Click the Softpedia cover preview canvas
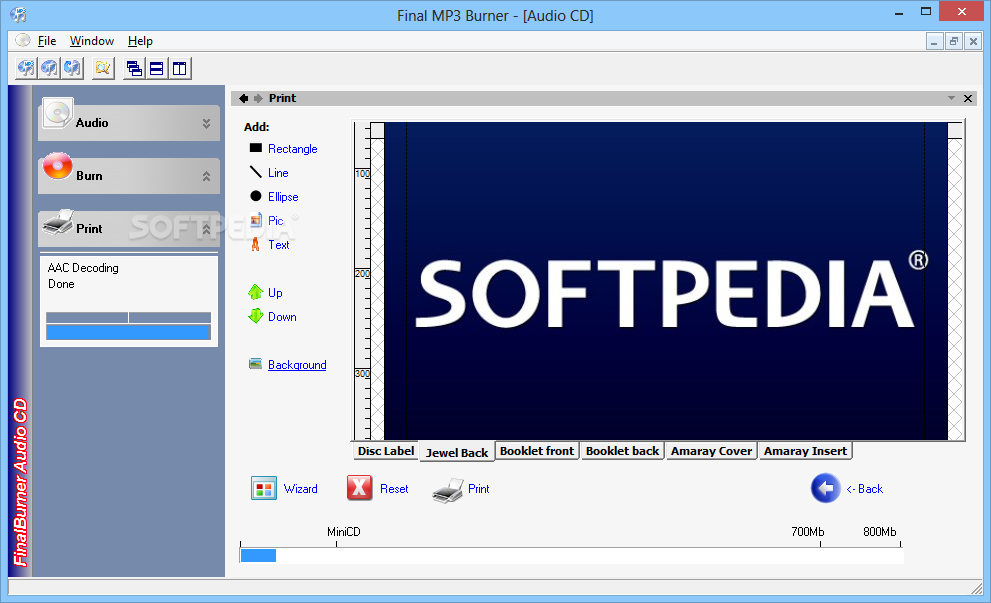Screen dimensions: 991x603 click(x=666, y=281)
